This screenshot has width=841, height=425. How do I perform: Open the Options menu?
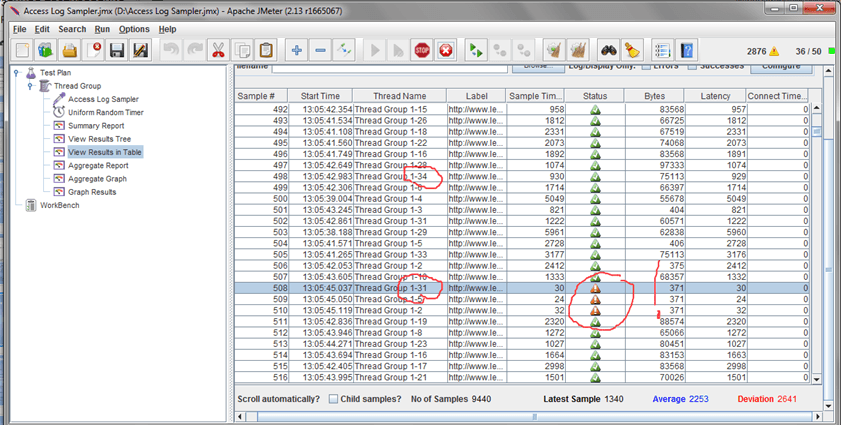(134, 29)
